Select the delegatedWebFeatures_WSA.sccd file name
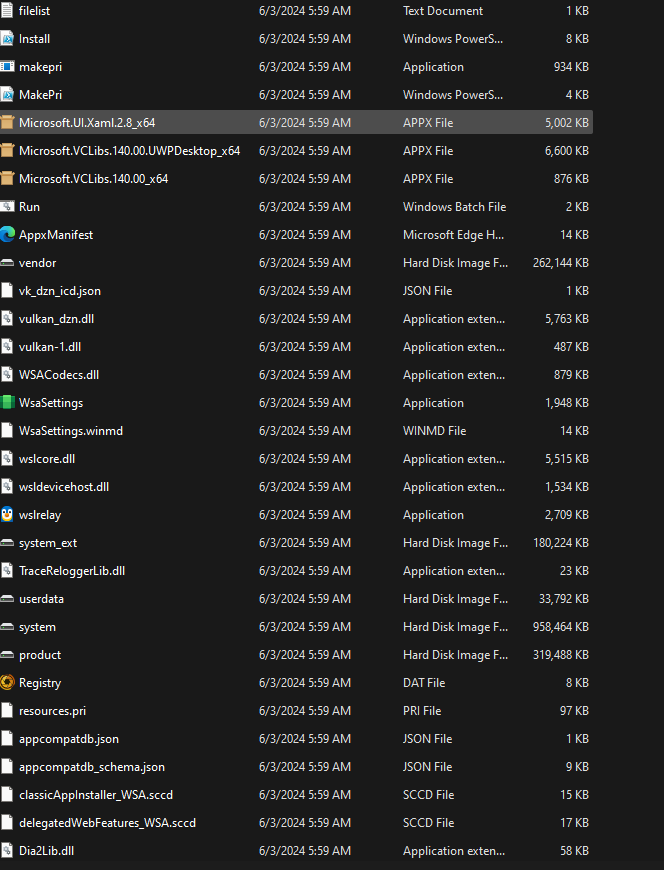664x870 pixels. tap(108, 823)
